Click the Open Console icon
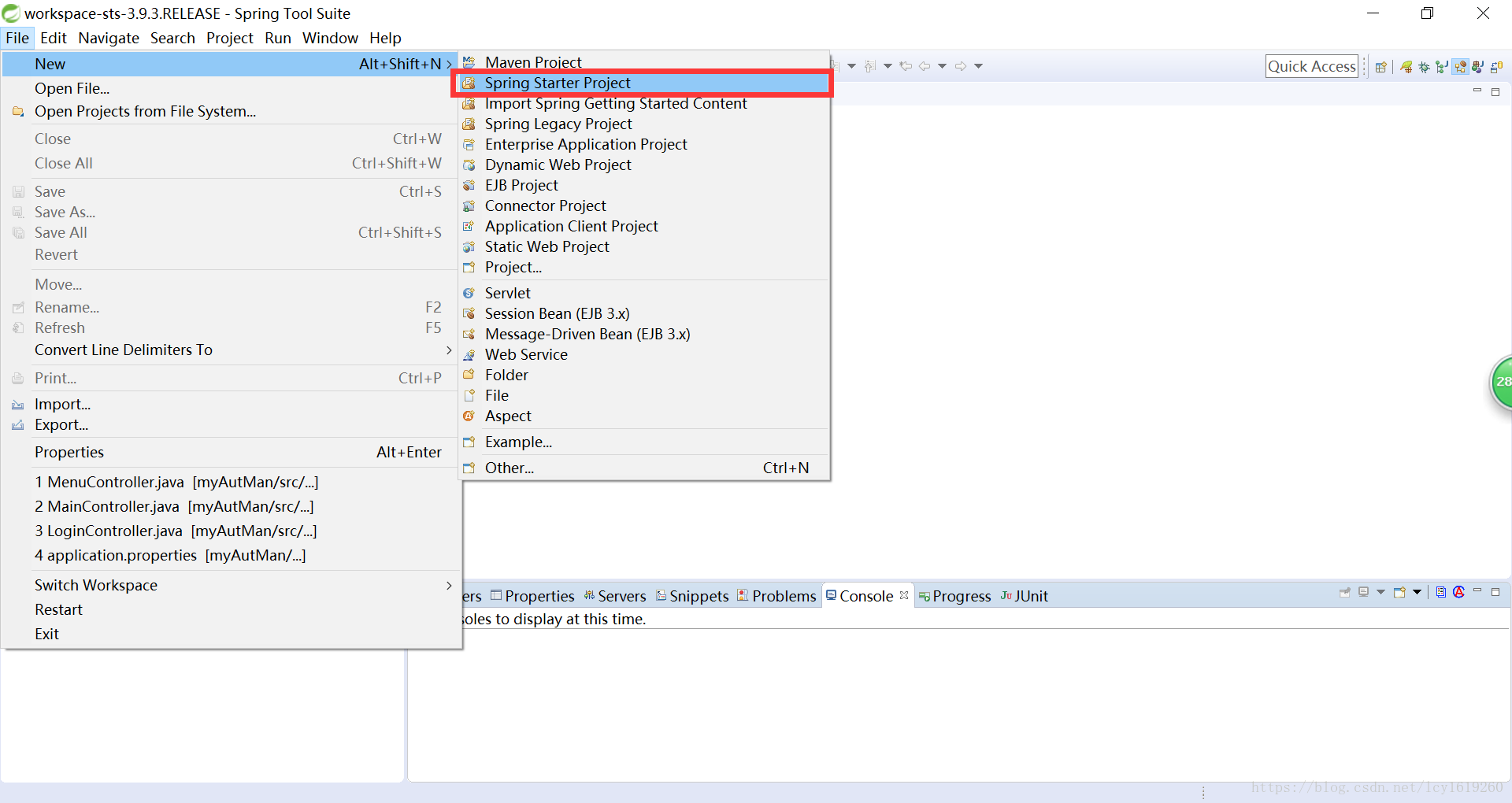This screenshot has height=803, width=1512. tap(1399, 592)
